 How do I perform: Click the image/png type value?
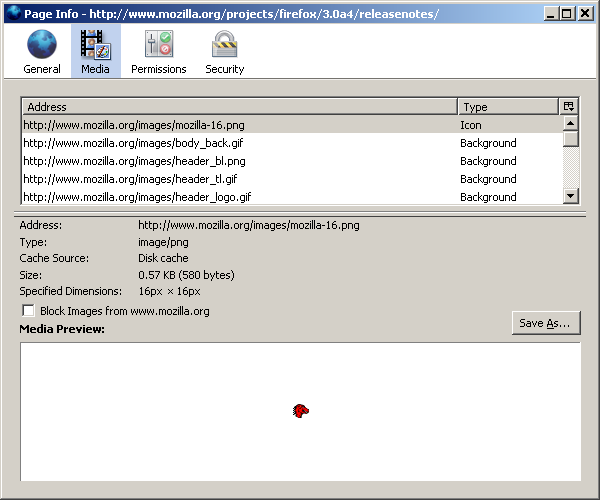tap(163, 242)
